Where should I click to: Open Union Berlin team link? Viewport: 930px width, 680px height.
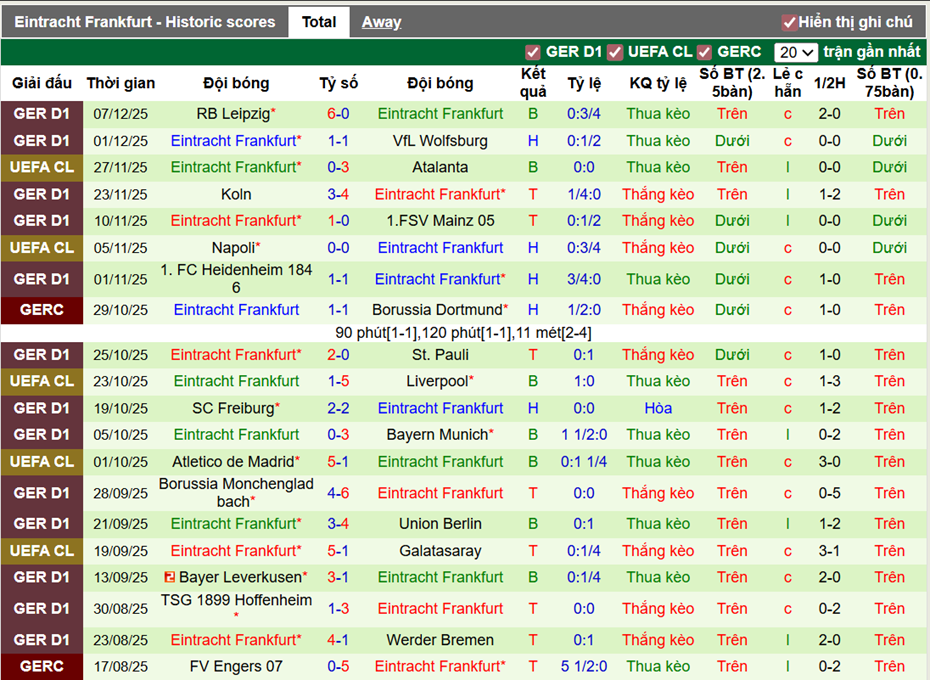(x=440, y=523)
